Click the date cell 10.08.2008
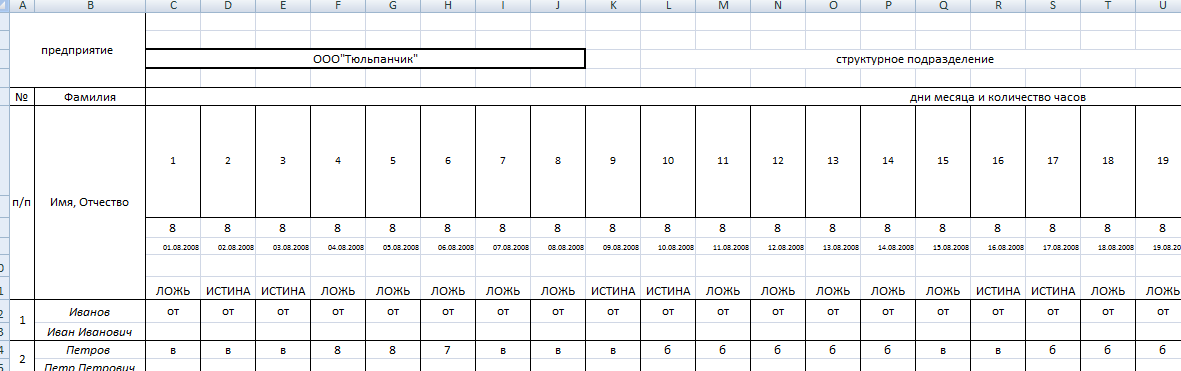The width and height of the screenshot is (1181, 371). (667, 247)
